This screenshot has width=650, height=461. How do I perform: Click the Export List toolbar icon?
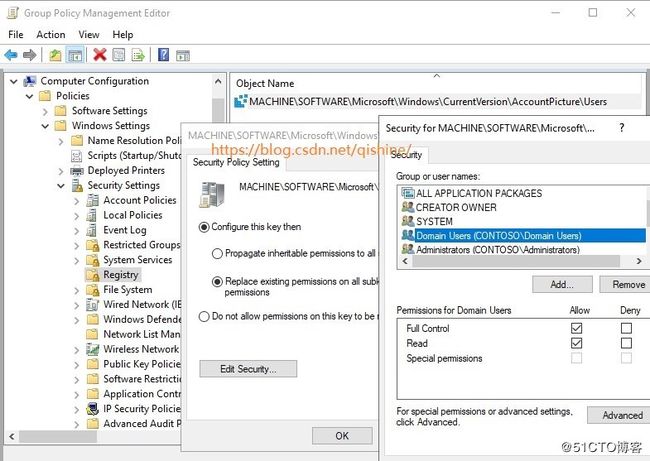point(137,55)
